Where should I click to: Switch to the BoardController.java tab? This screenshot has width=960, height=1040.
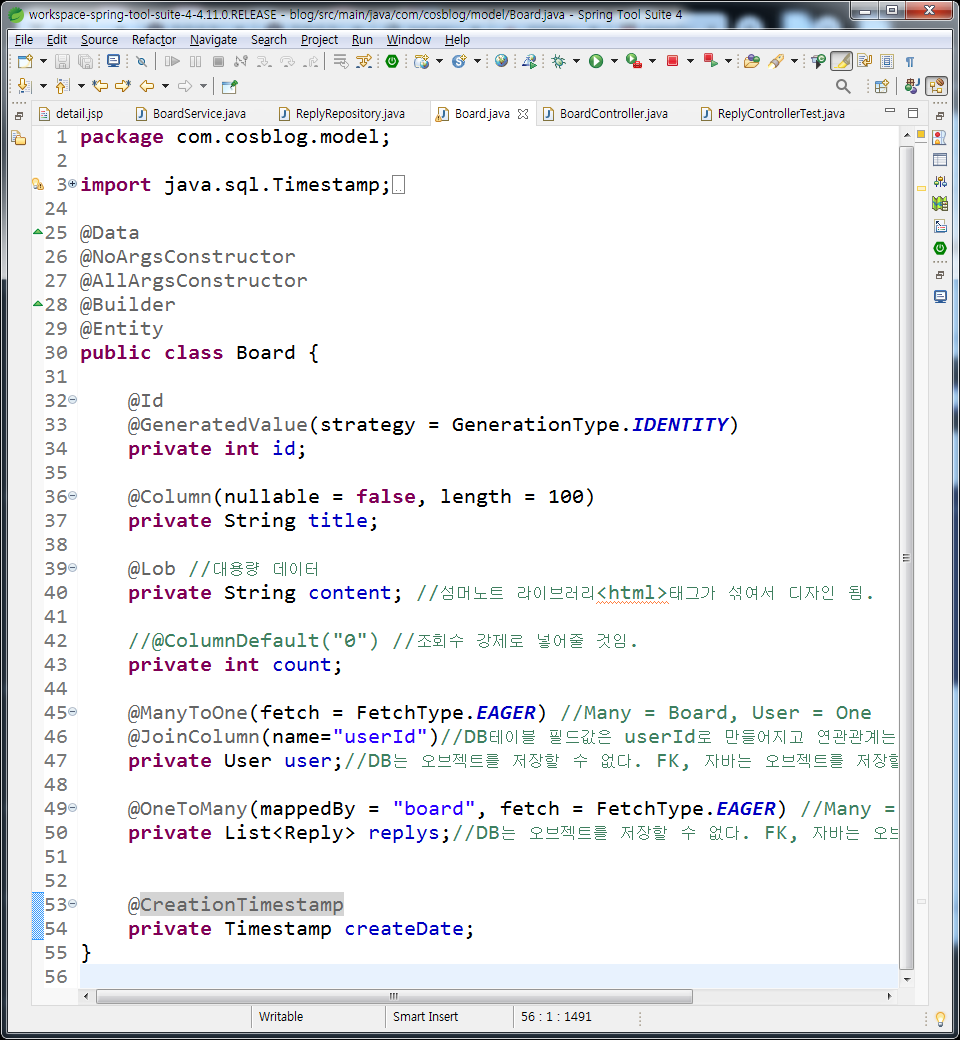tap(606, 113)
